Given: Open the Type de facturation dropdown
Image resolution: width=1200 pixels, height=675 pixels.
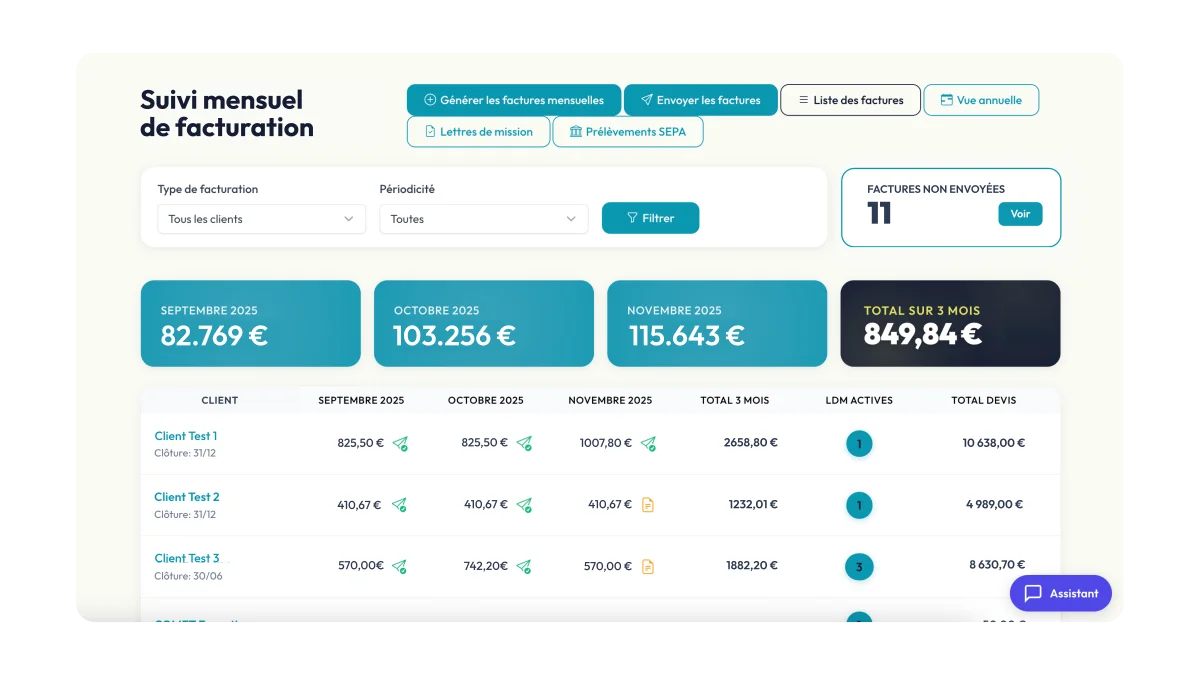Looking at the screenshot, I should pyautogui.click(x=261, y=219).
